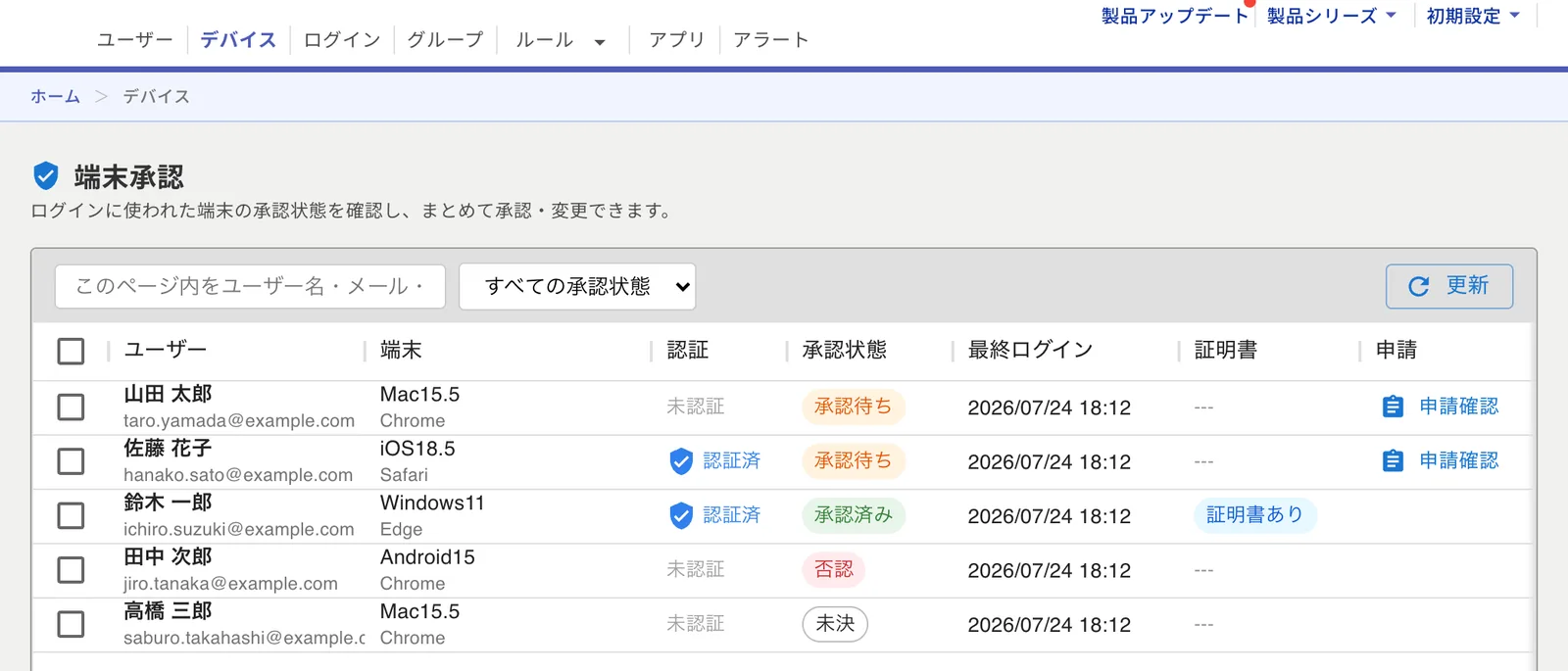Viewport: 1568px width, 671px height.
Task: Open the アラート tab
Action: click(771, 39)
